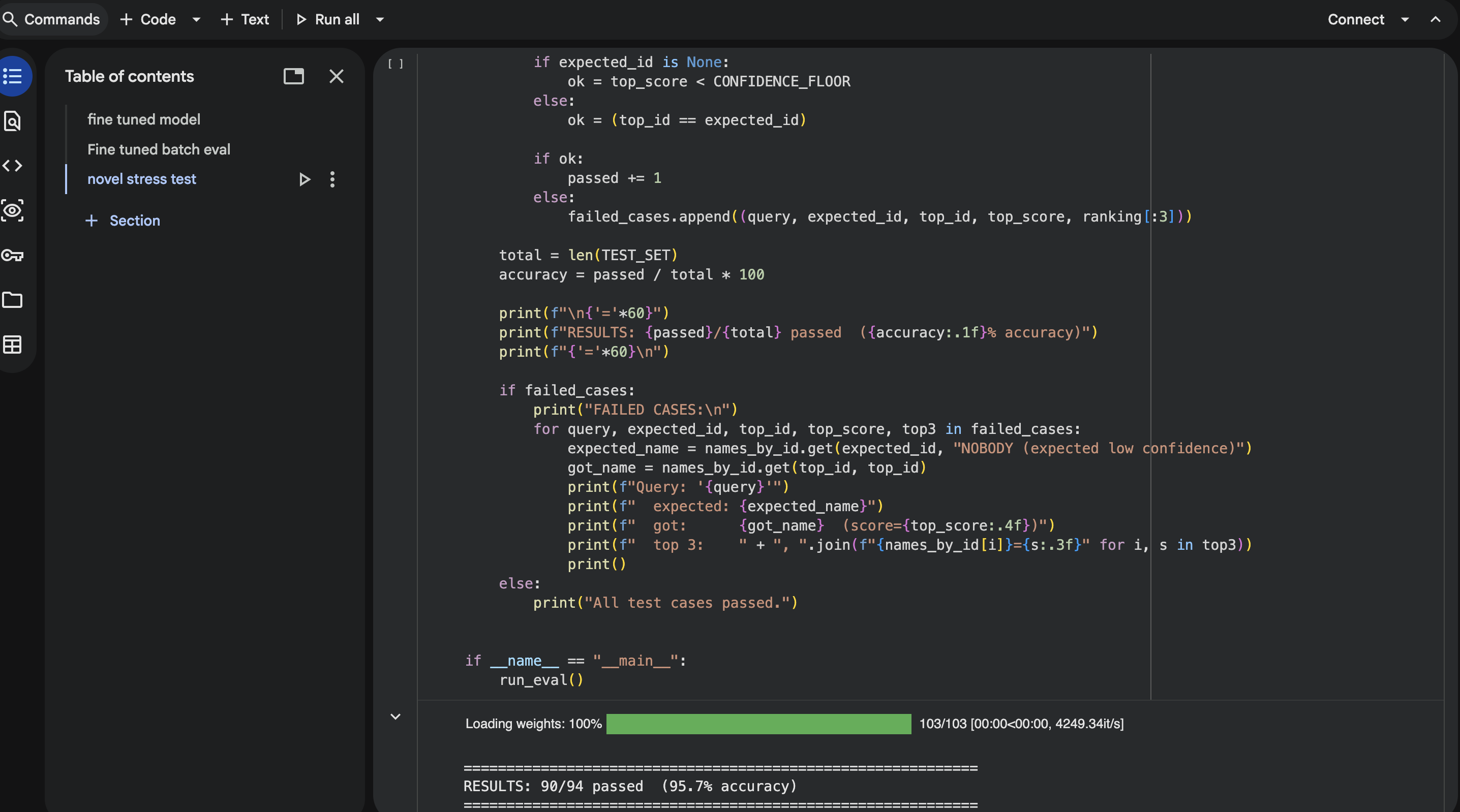
Task: Open the Code snippets sidebar icon
Action: (13, 166)
